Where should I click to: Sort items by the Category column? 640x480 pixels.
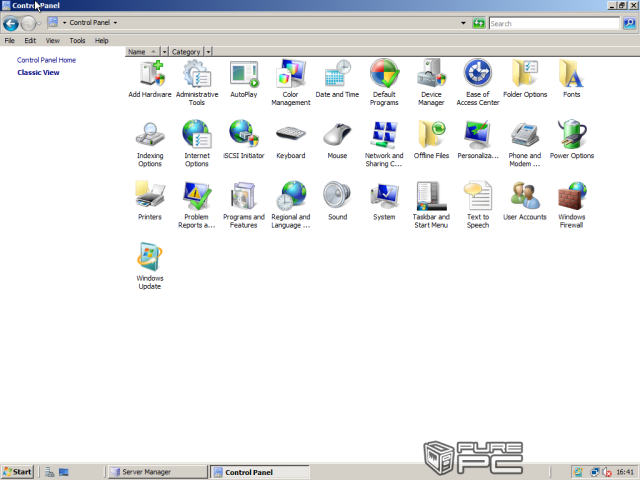coord(187,52)
